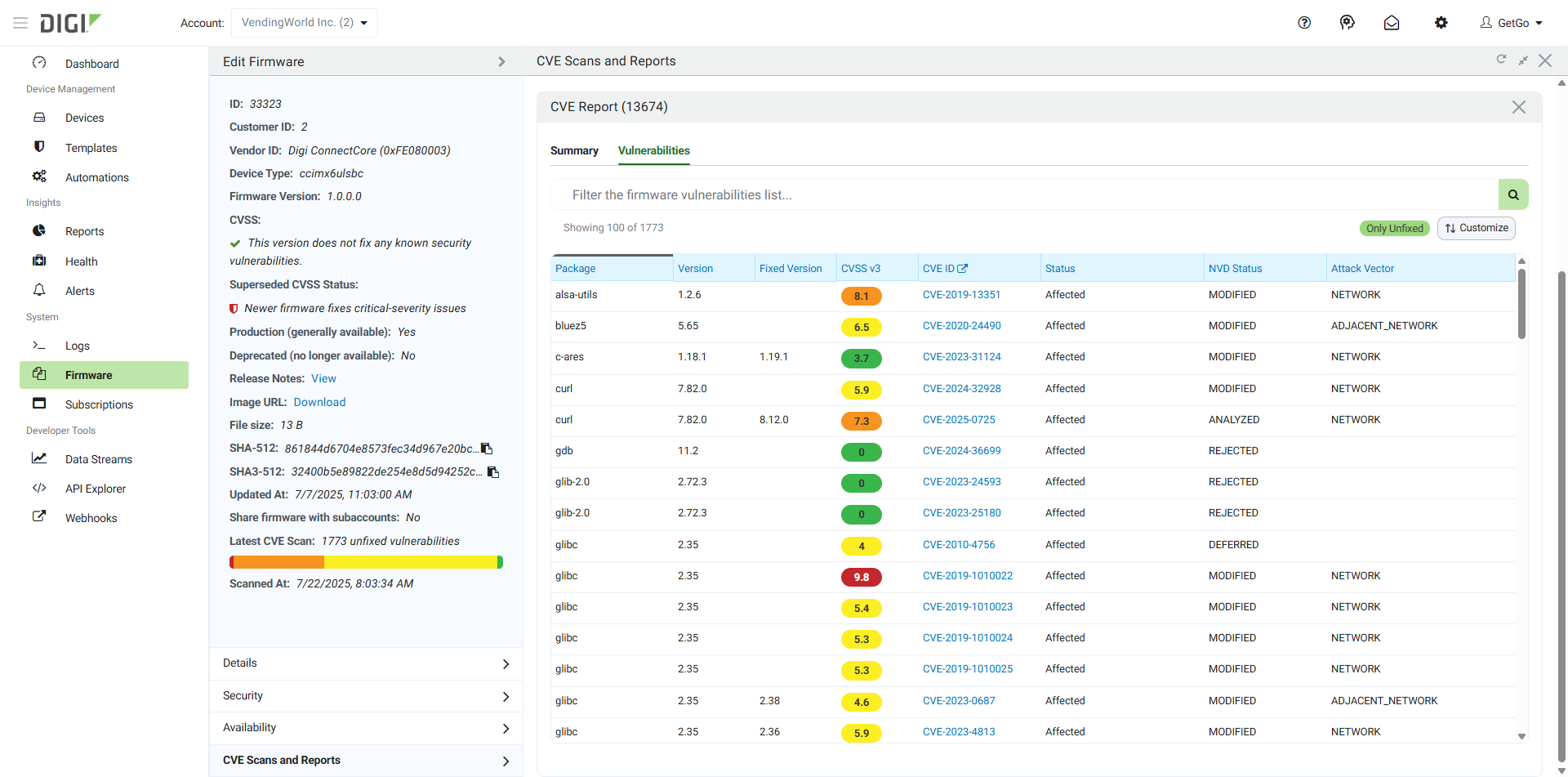Toggle the Only Unfixed filter
Screen dimensions: 1568x777
point(1394,229)
